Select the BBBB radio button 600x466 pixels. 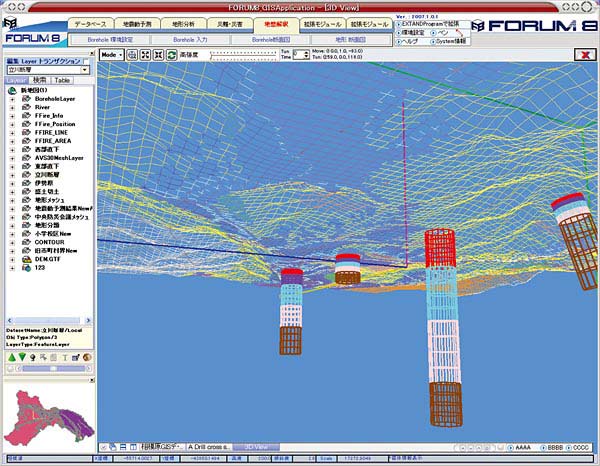click(543, 447)
